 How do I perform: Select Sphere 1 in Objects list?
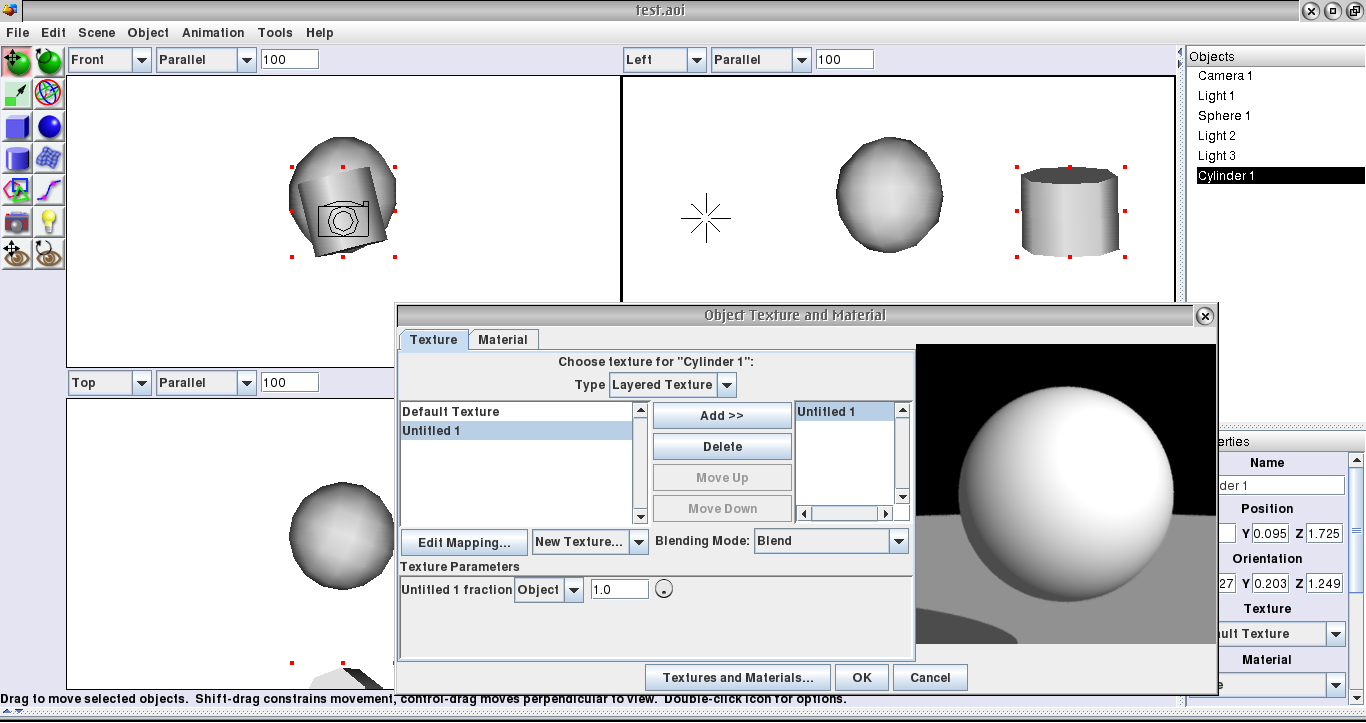pos(1224,116)
